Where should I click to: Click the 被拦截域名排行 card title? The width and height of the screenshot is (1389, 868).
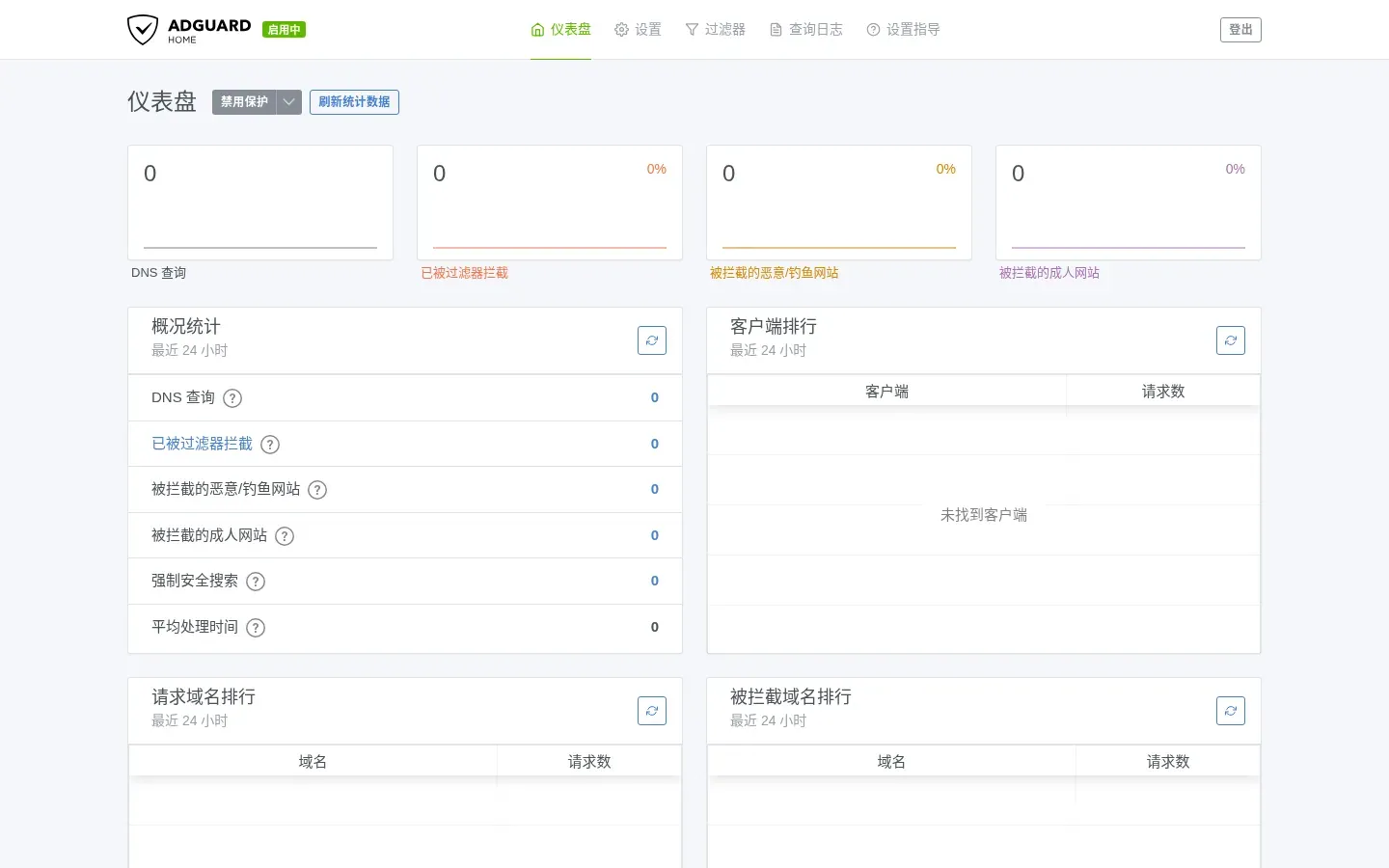[791, 696]
